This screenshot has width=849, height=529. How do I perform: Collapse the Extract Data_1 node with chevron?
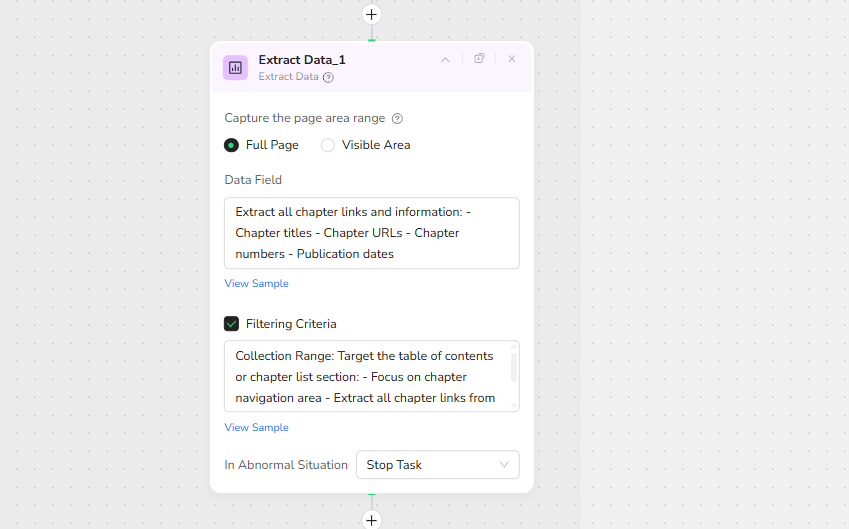click(445, 59)
